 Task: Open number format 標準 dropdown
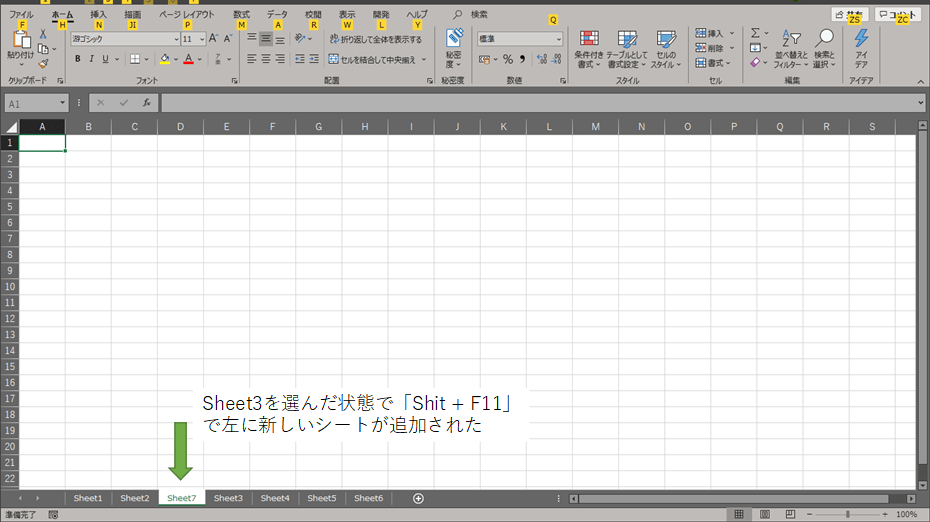[x=520, y=39]
